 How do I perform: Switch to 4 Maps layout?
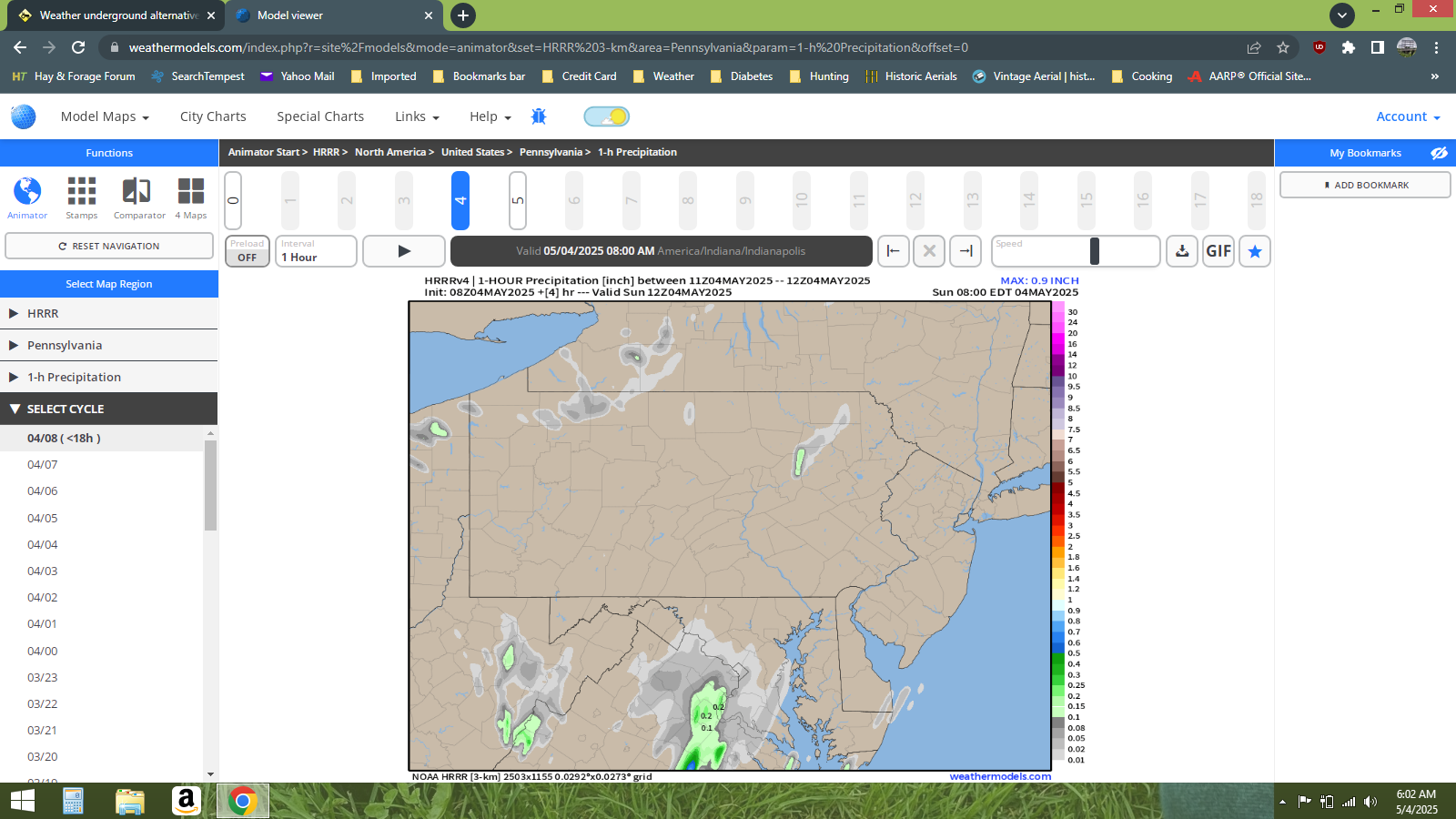[x=191, y=198]
